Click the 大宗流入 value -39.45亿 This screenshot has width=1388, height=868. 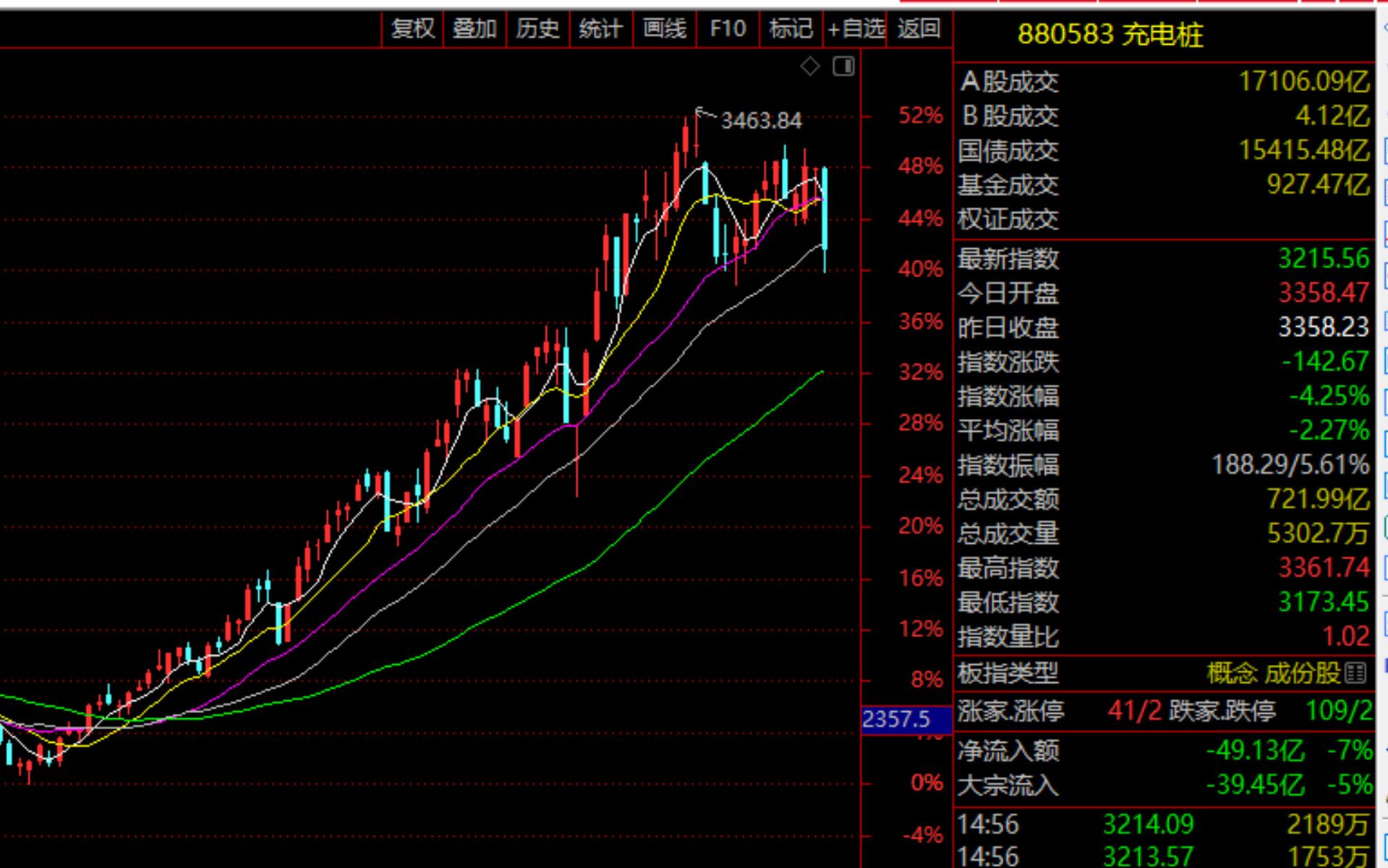pyautogui.click(x=1256, y=785)
